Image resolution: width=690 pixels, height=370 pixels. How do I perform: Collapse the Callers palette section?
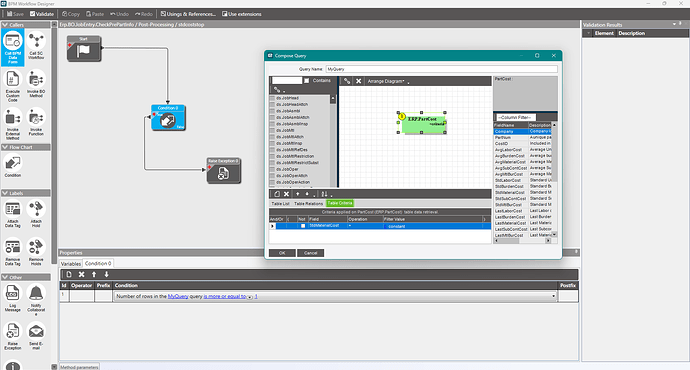tap(5, 25)
